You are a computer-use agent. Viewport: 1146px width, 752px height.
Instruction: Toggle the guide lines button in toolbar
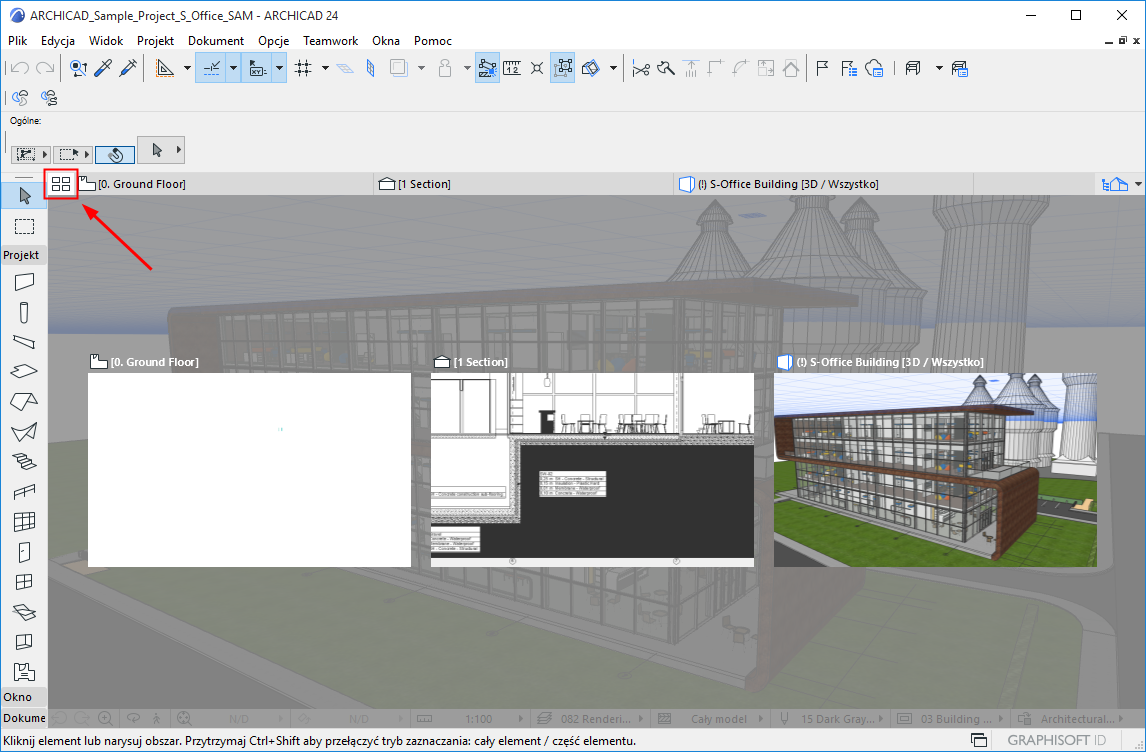(211, 68)
